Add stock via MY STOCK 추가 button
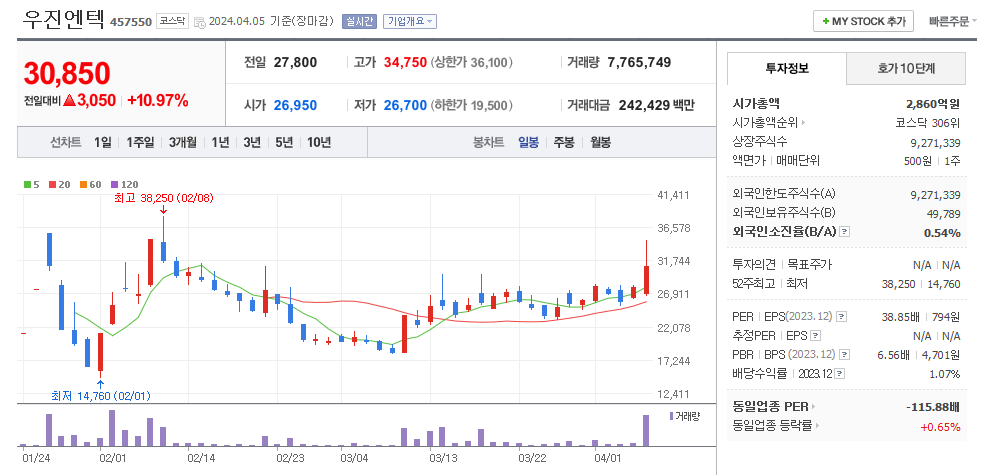 point(863,21)
